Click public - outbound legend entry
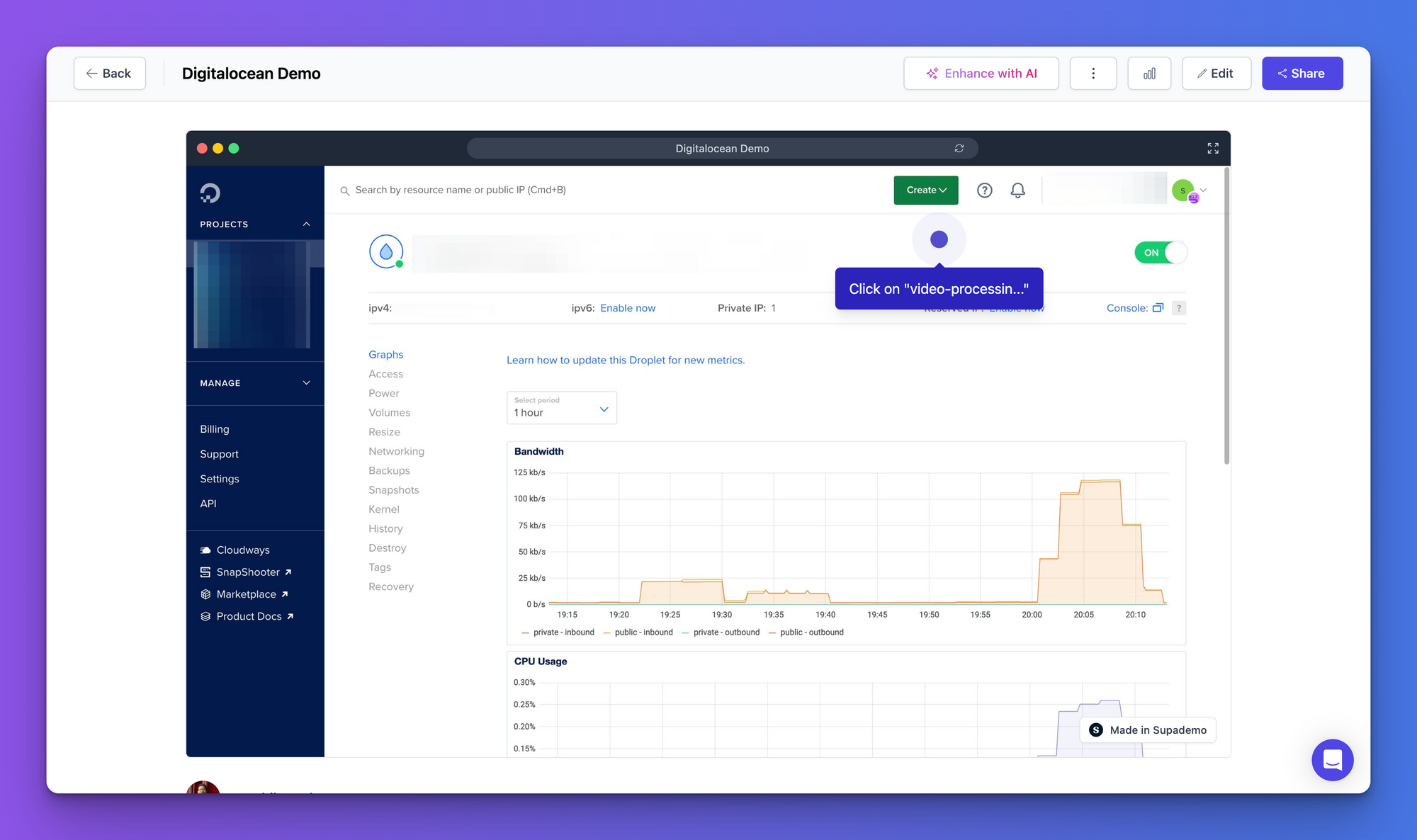This screenshot has height=840, width=1417. 806,632
